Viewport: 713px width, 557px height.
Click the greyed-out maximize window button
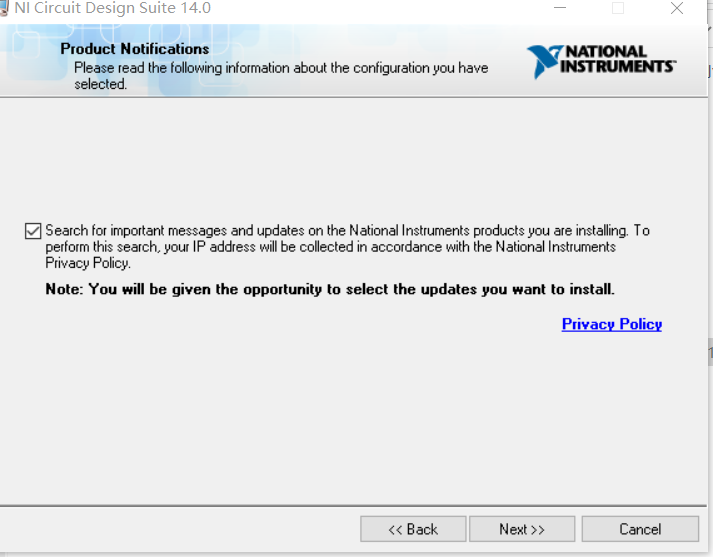[617, 8]
